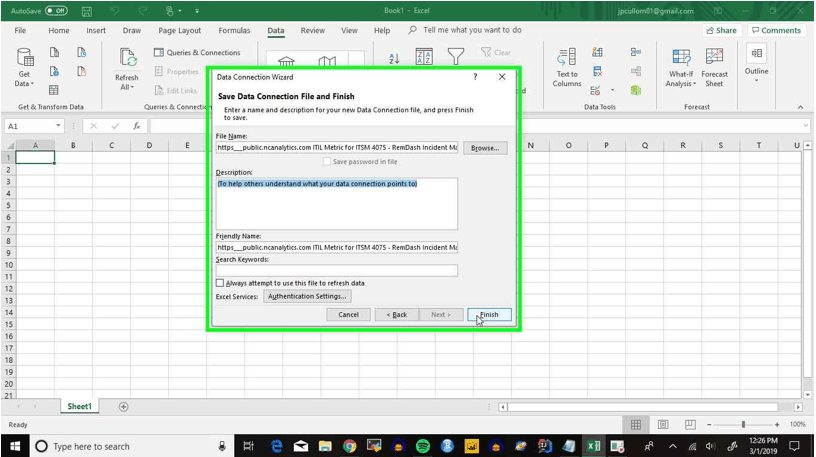The height and width of the screenshot is (457, 816).
Task: Click the Cancel button in wizard
Action: point(348,314)
